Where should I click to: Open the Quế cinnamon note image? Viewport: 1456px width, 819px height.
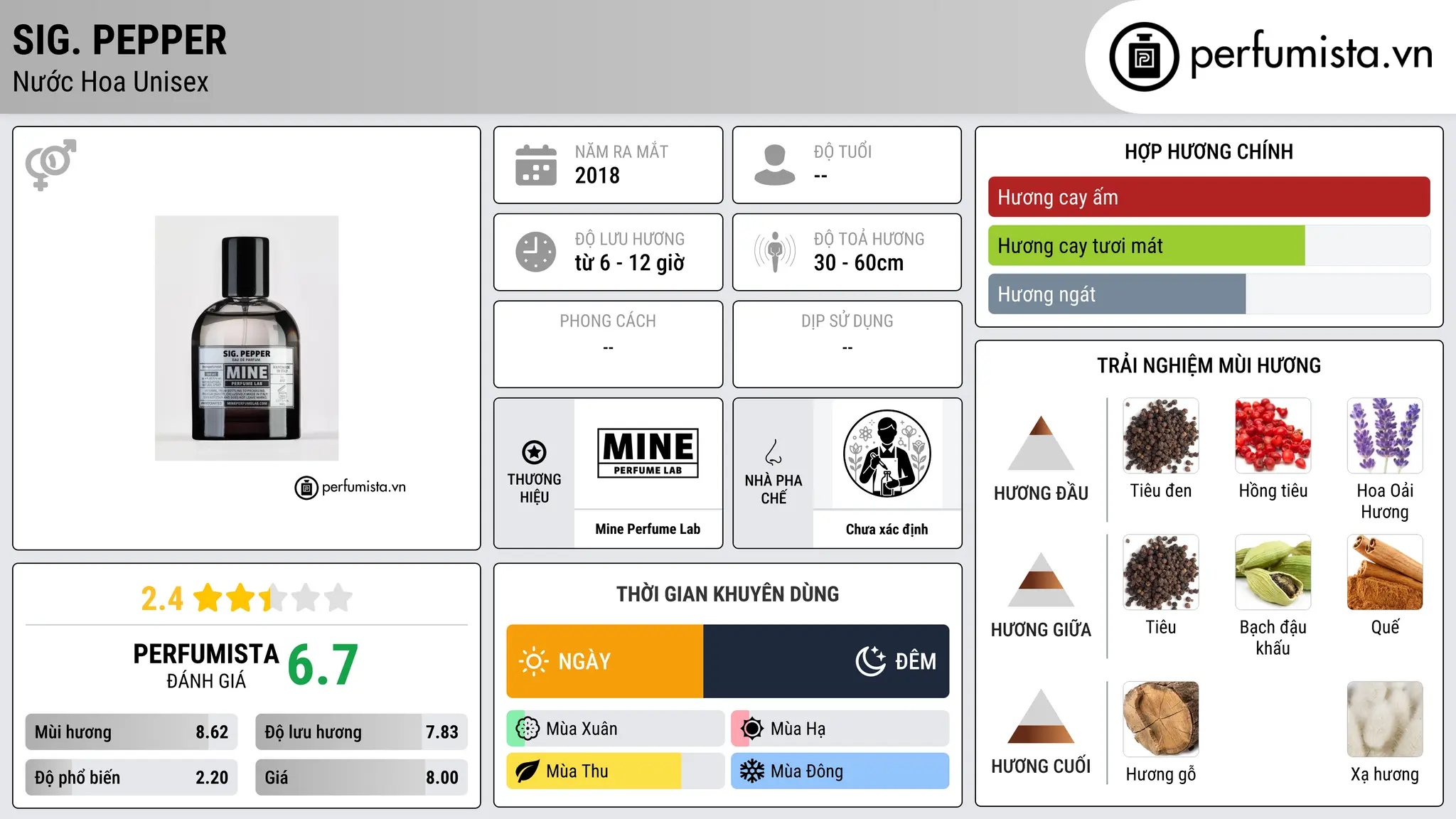pyautogui.click(x=1385, y=572)
